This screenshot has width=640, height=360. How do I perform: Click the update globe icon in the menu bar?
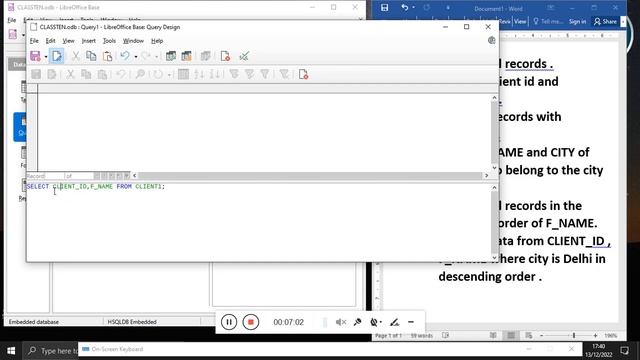click(492, 40)
